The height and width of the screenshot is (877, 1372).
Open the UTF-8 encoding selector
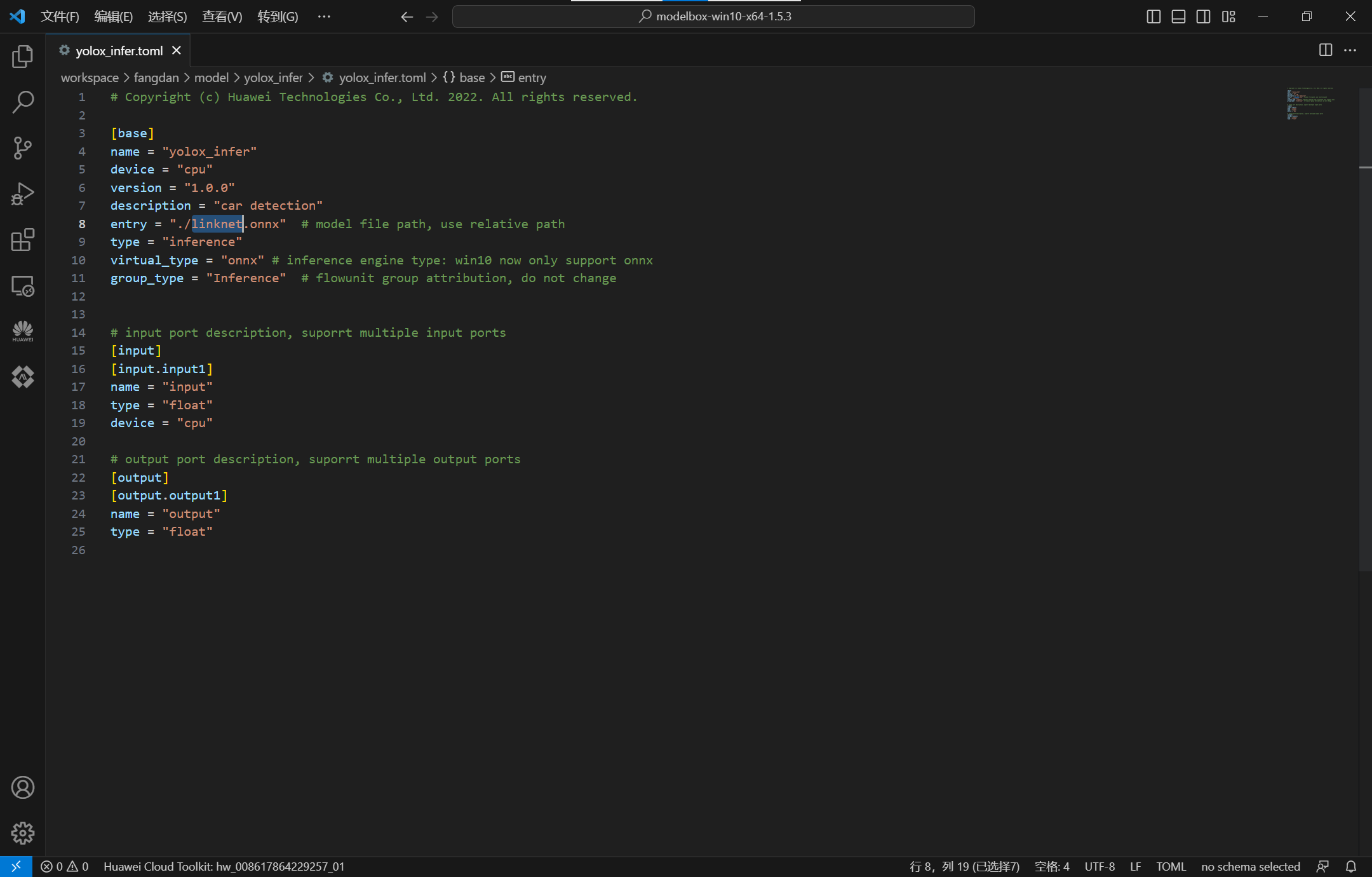coord(1100,866)
